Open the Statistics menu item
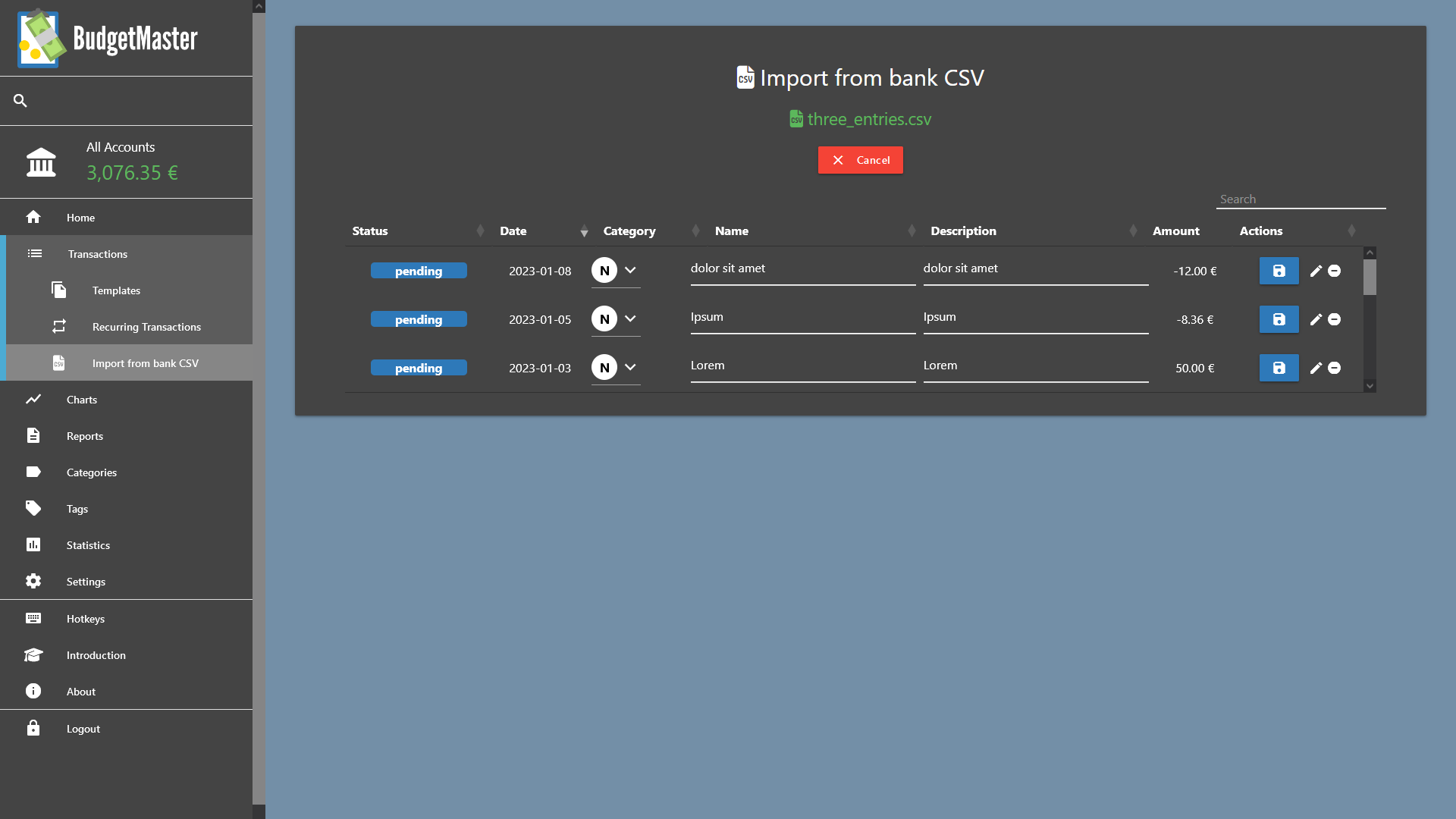The width and height of the screenshot is (1456, 819). coord(126,544)
